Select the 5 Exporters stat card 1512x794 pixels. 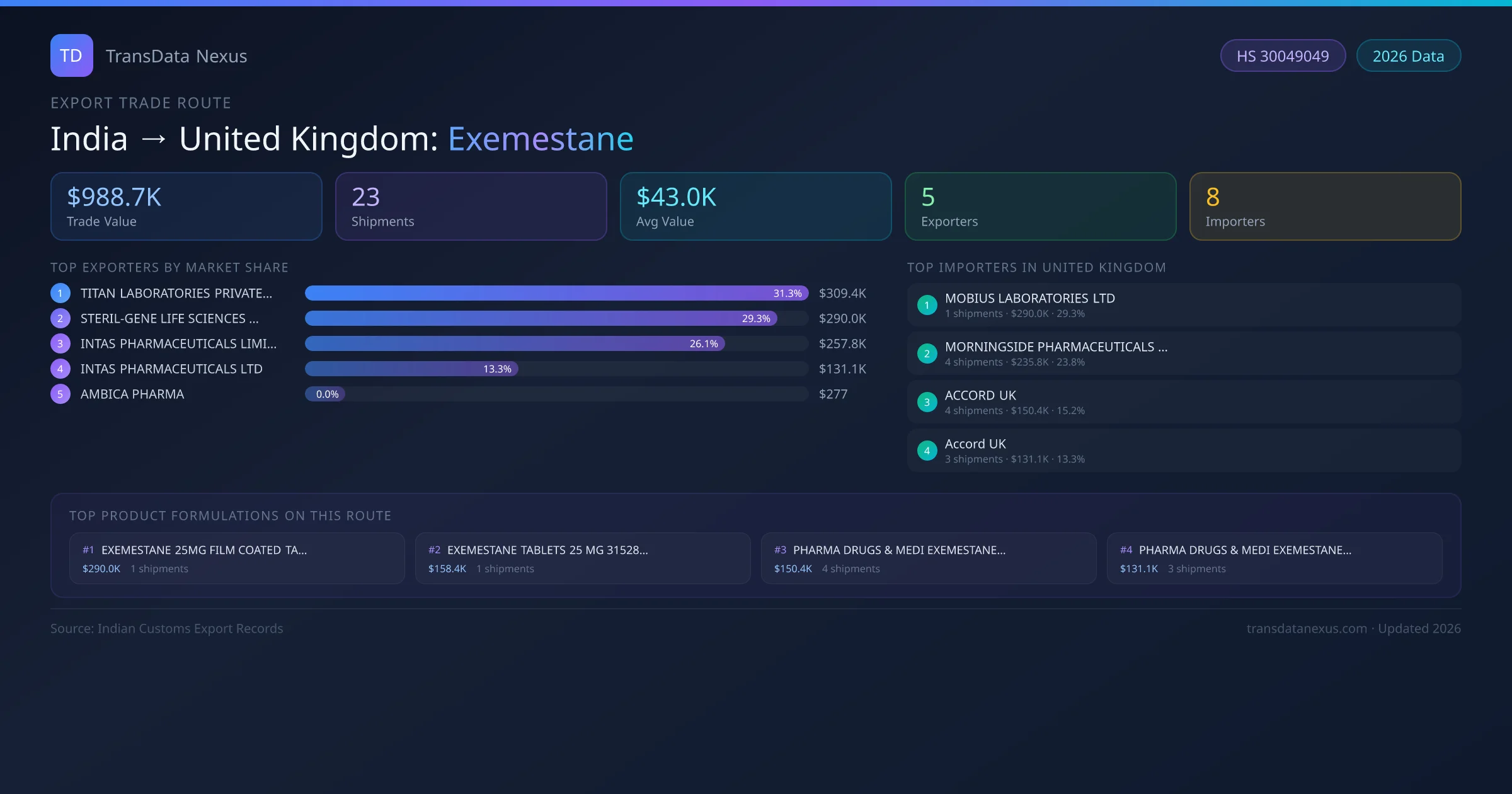point(1040,206)
